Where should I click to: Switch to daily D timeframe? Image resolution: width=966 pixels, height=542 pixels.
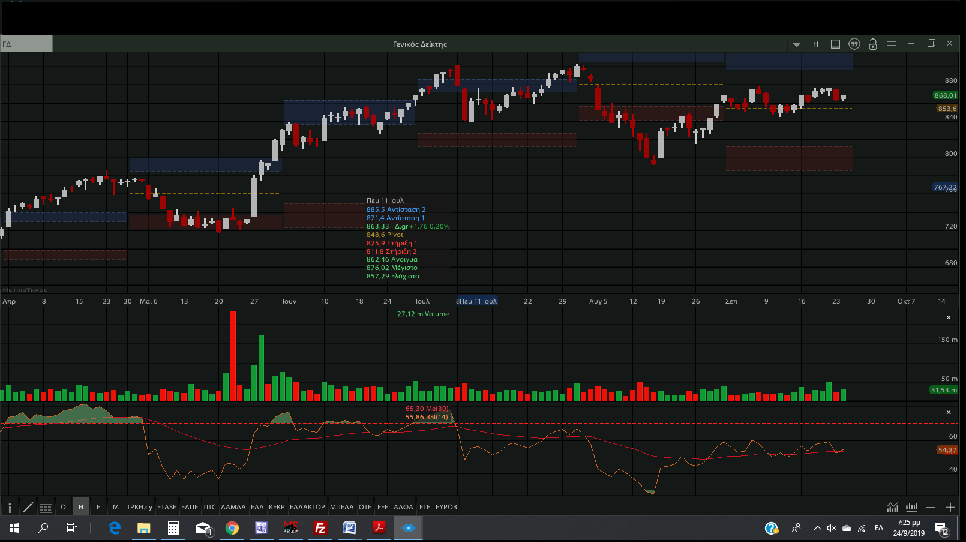click(63, 508)
